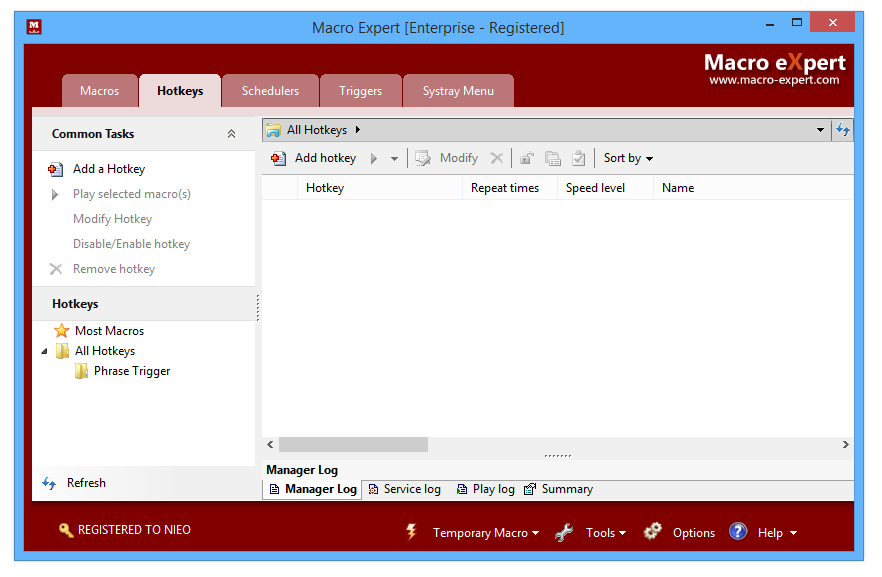Switch to the Hotkeys tab
Screen dimensions: 882x577
point(180,91)
